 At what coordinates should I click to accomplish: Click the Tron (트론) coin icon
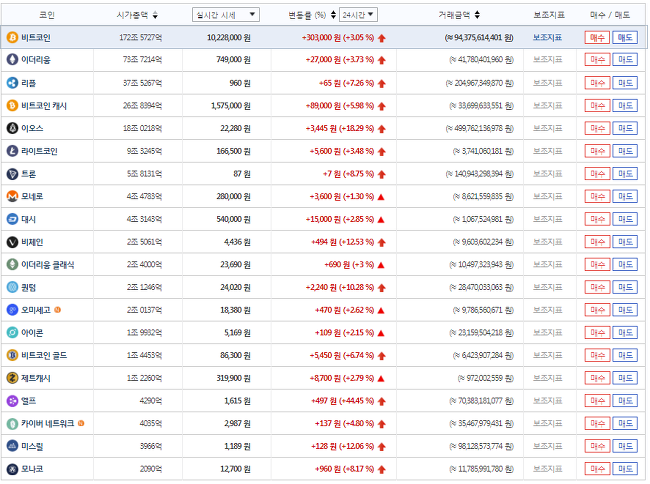12,174
